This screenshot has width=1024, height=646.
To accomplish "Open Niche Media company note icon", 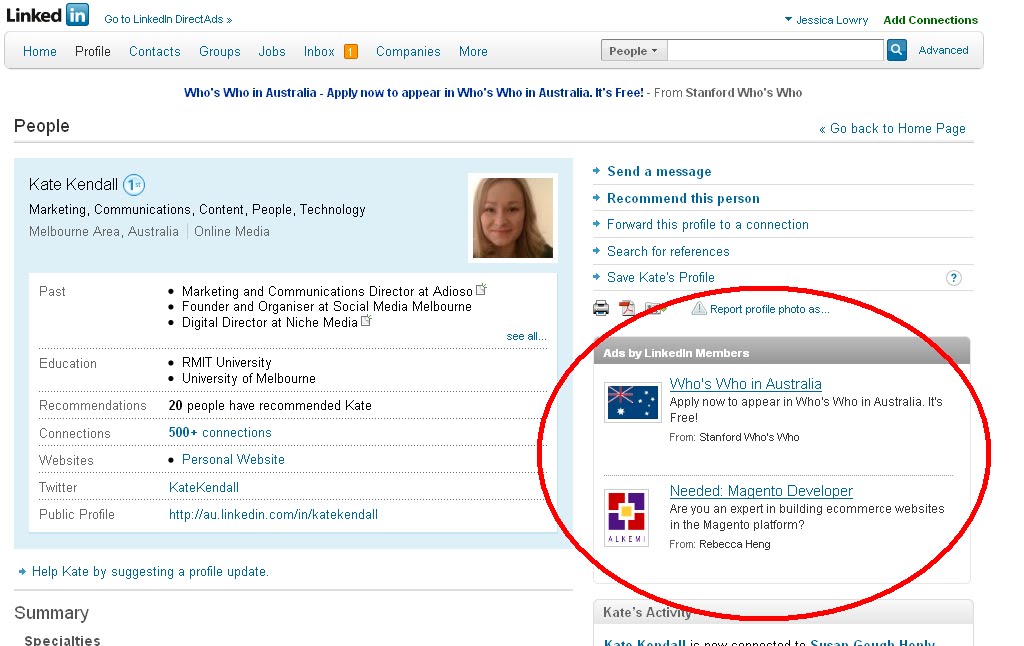I will point(366,320).
